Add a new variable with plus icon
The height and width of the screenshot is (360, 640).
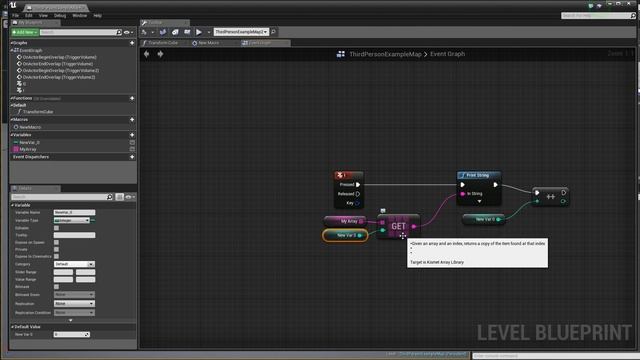(132, 135)
